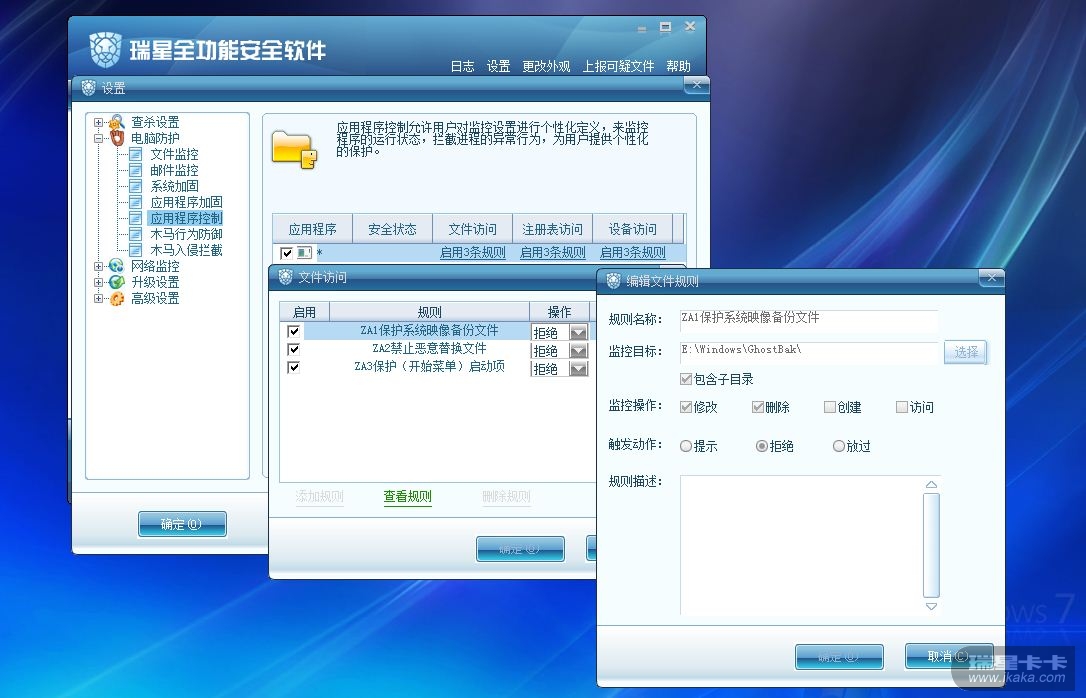Click the 监控目标 path field

809,351
